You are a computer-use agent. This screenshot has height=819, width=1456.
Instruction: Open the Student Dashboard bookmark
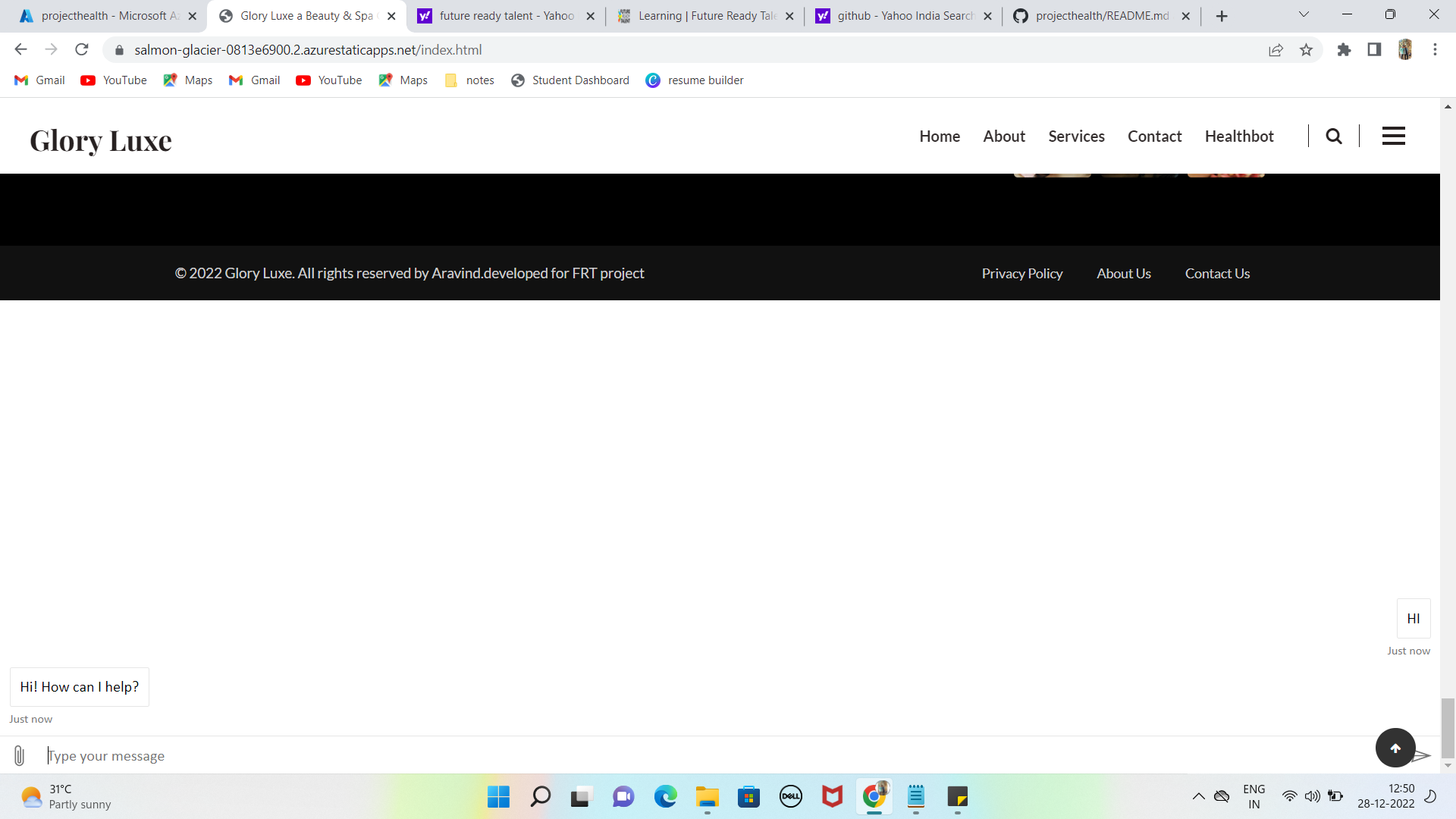(x=570, y=80)
